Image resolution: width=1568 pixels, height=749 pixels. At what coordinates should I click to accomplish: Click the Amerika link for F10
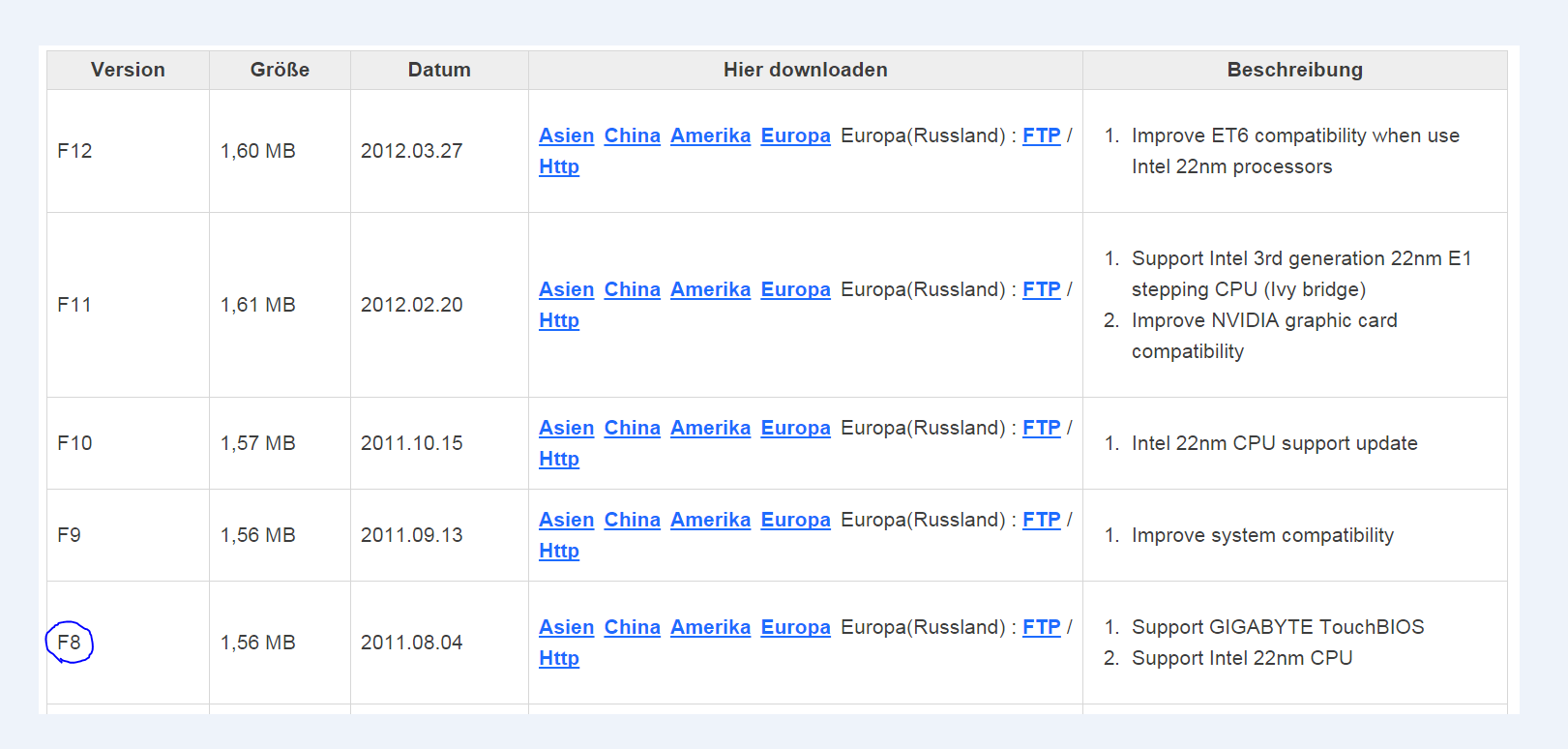point(710,429)
